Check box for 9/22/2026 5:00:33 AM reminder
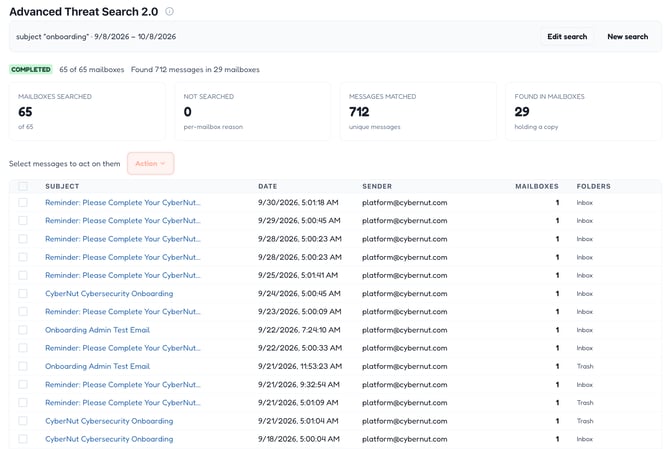This screenshot has width=670, height=449. (23, 348)
